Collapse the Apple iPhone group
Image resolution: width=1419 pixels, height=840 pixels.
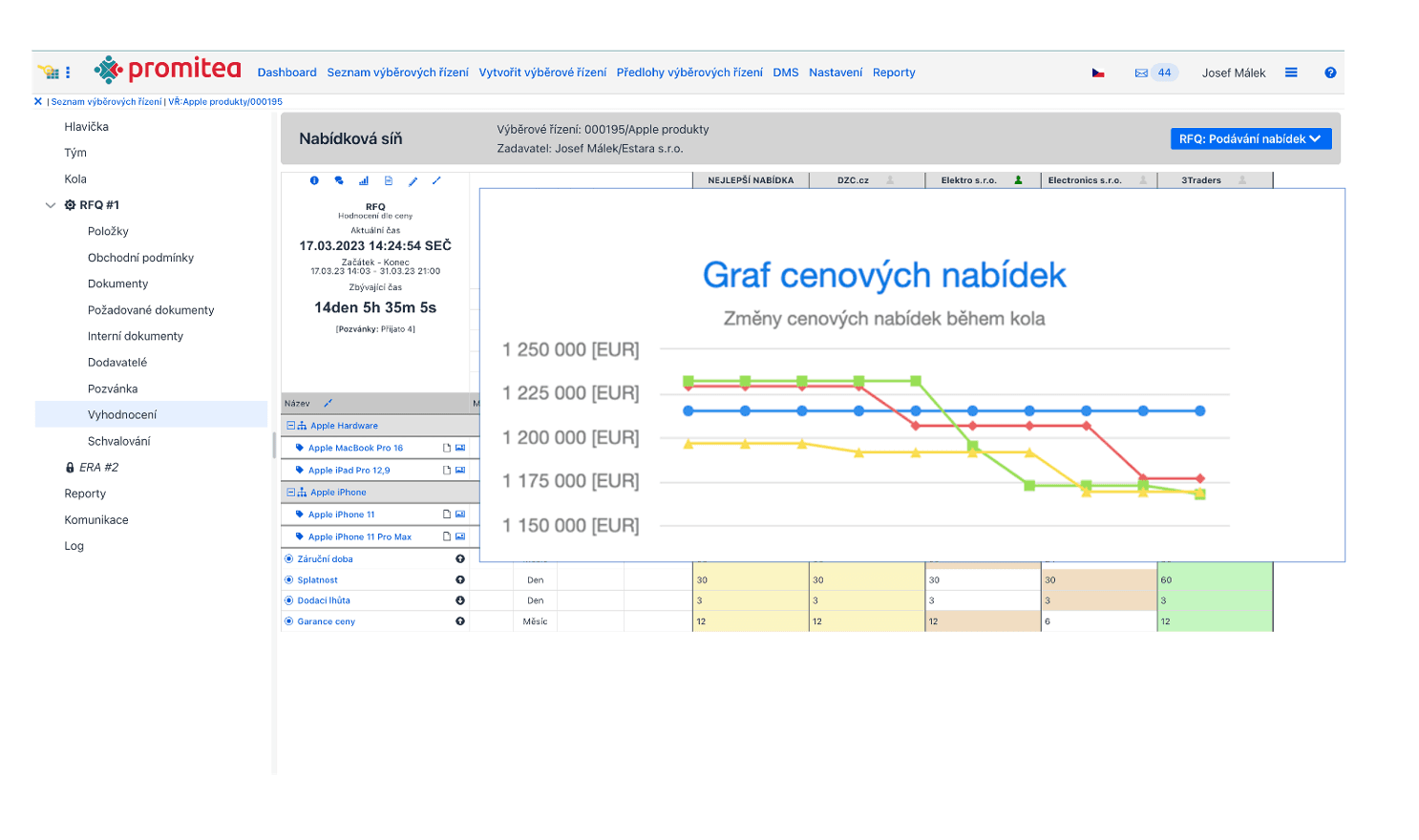(x=291, y=493)
